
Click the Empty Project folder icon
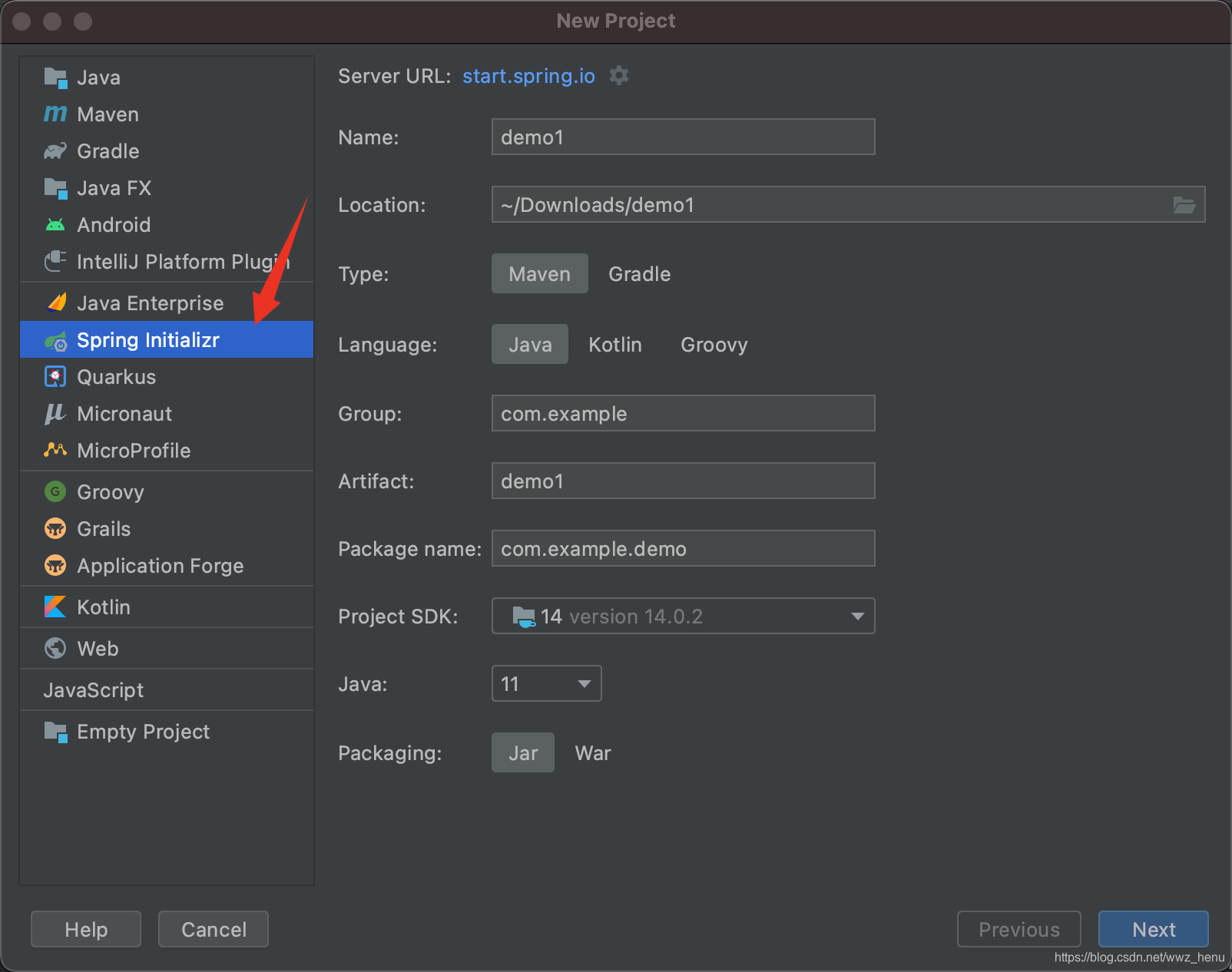coord(55,732)
